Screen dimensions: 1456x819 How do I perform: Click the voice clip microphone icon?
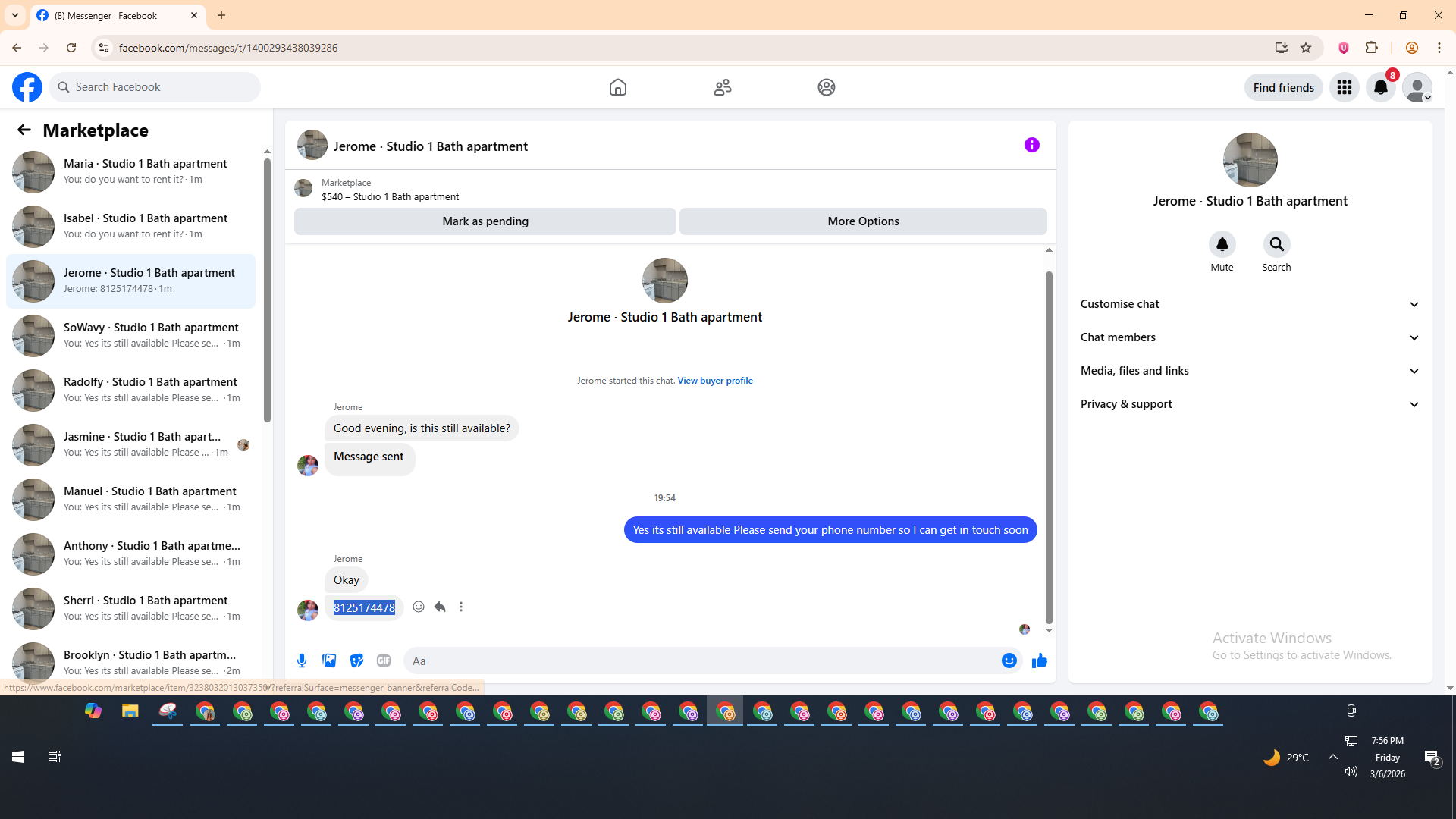coord(302,661)
